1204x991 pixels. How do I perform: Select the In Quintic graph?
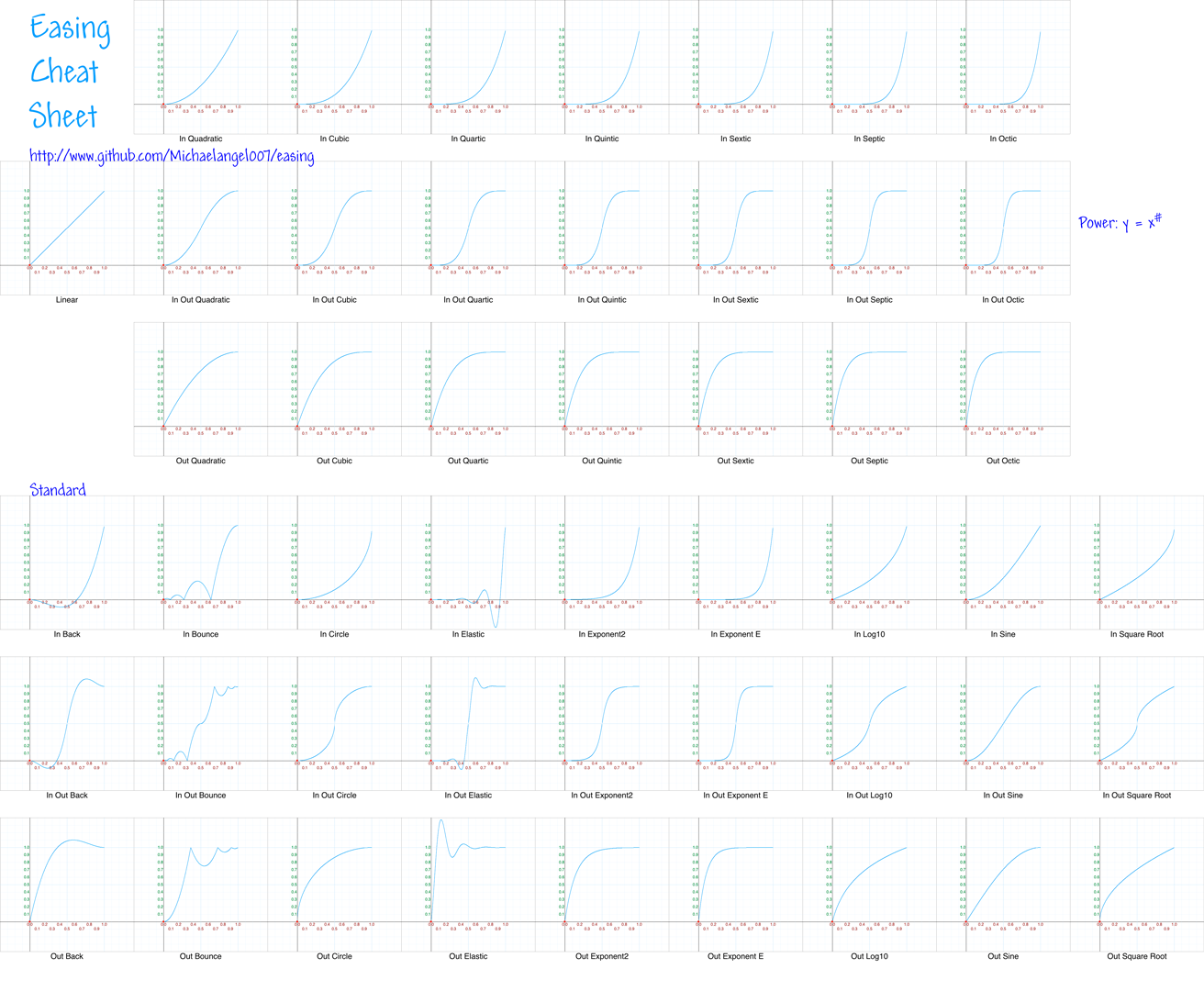[602, 67]
